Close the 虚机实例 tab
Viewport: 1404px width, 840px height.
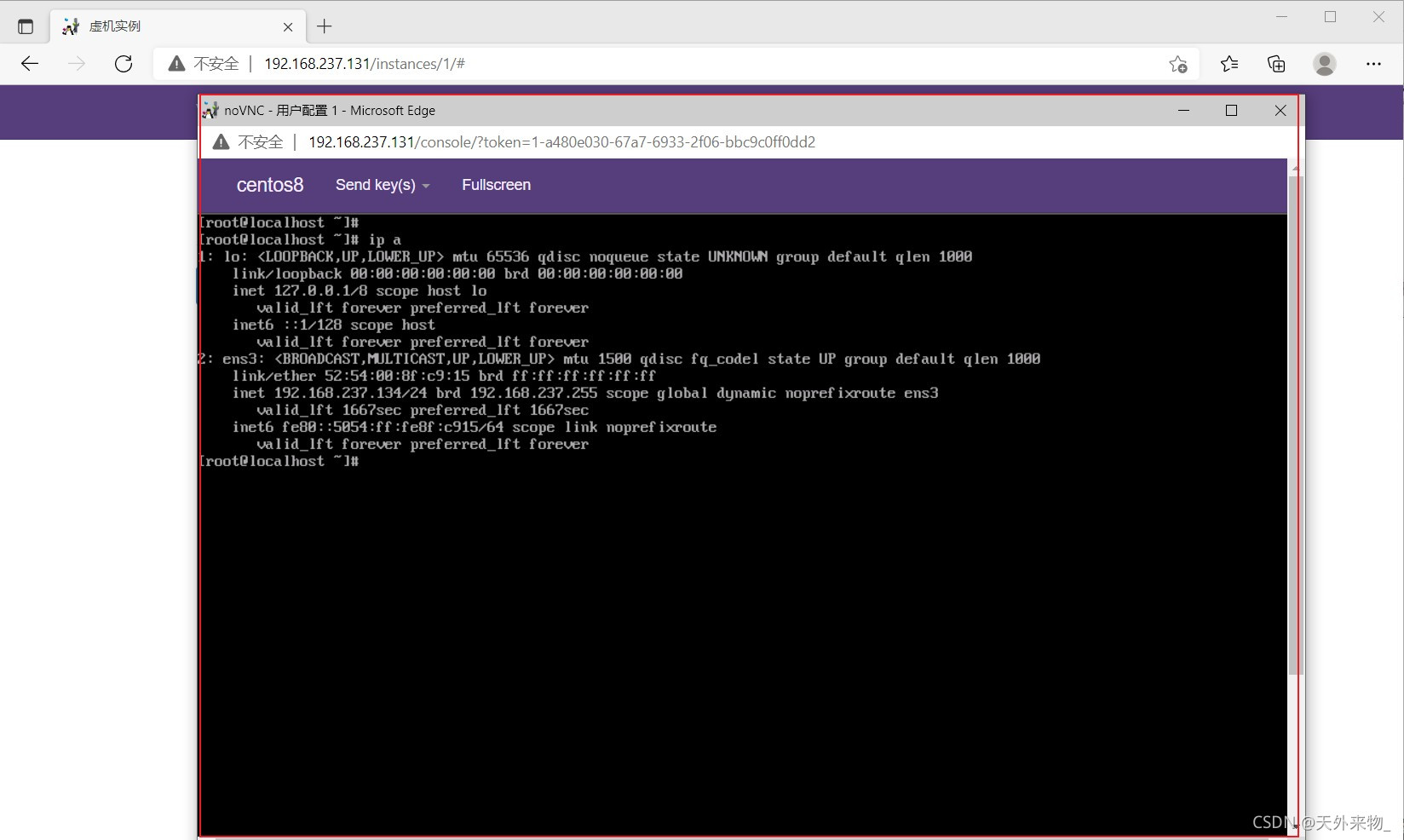(x=288, y=26)
